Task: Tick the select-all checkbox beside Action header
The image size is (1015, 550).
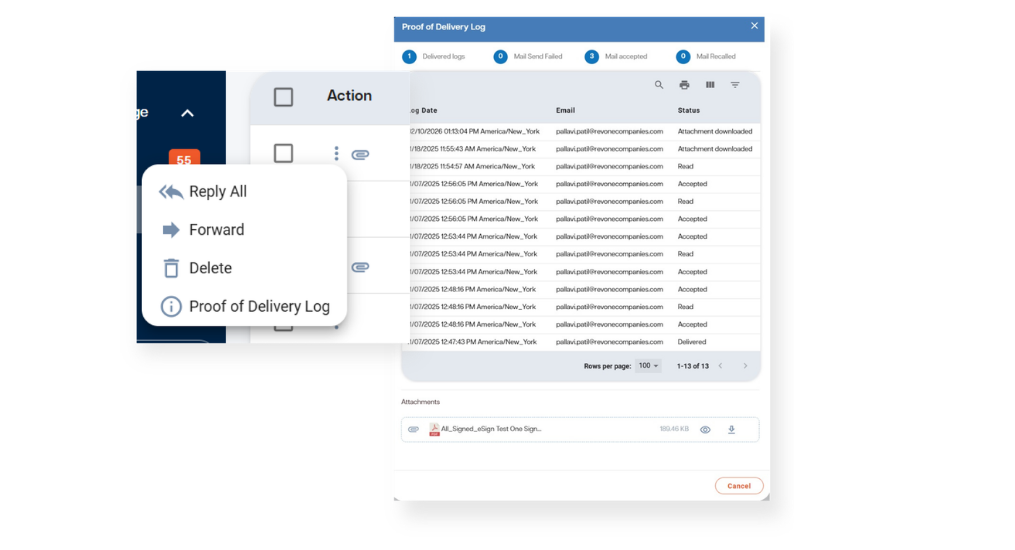Action: coord(284,97)
